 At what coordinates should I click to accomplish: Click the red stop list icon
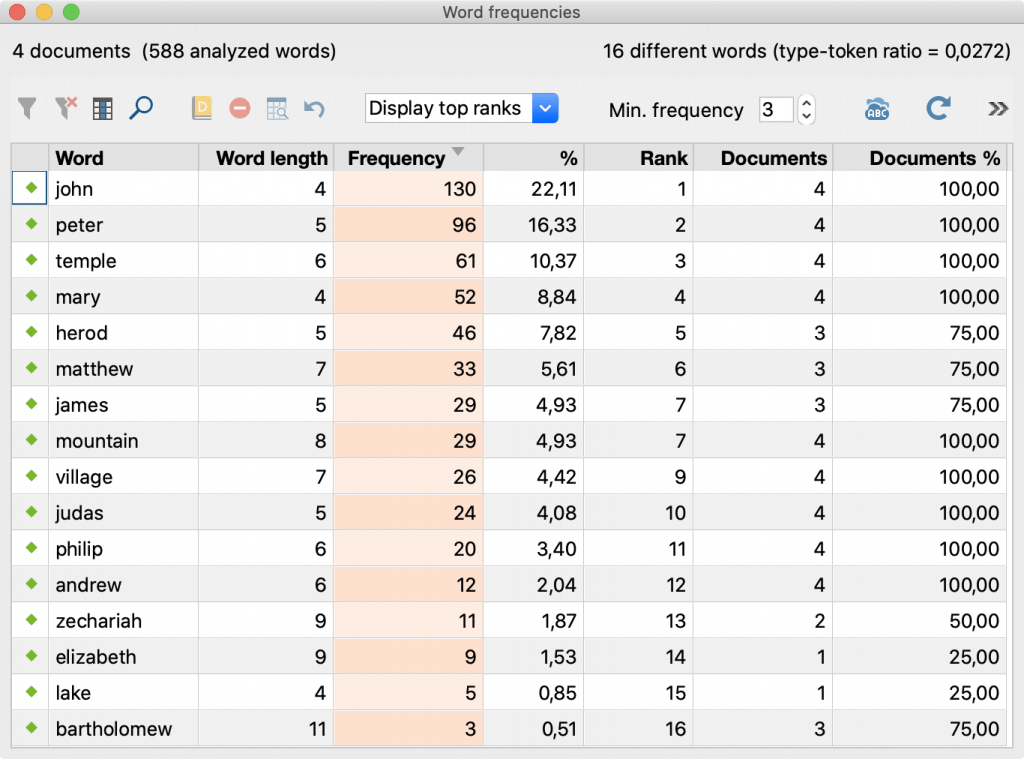[x=240, y=109]
